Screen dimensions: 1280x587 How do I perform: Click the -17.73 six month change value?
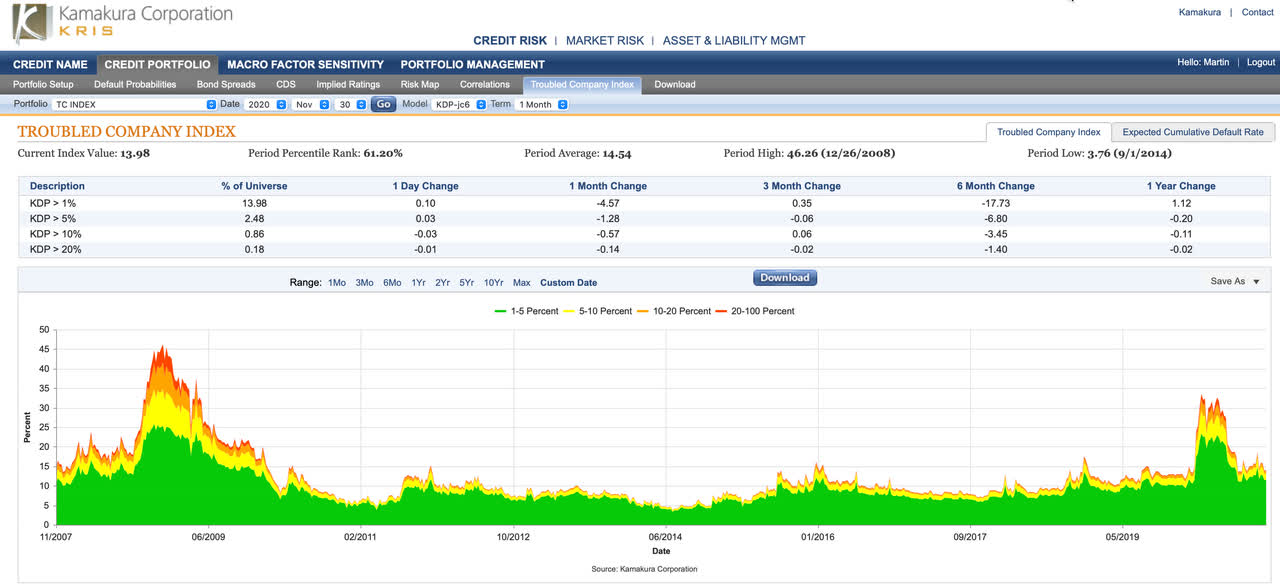coord(996,203)
